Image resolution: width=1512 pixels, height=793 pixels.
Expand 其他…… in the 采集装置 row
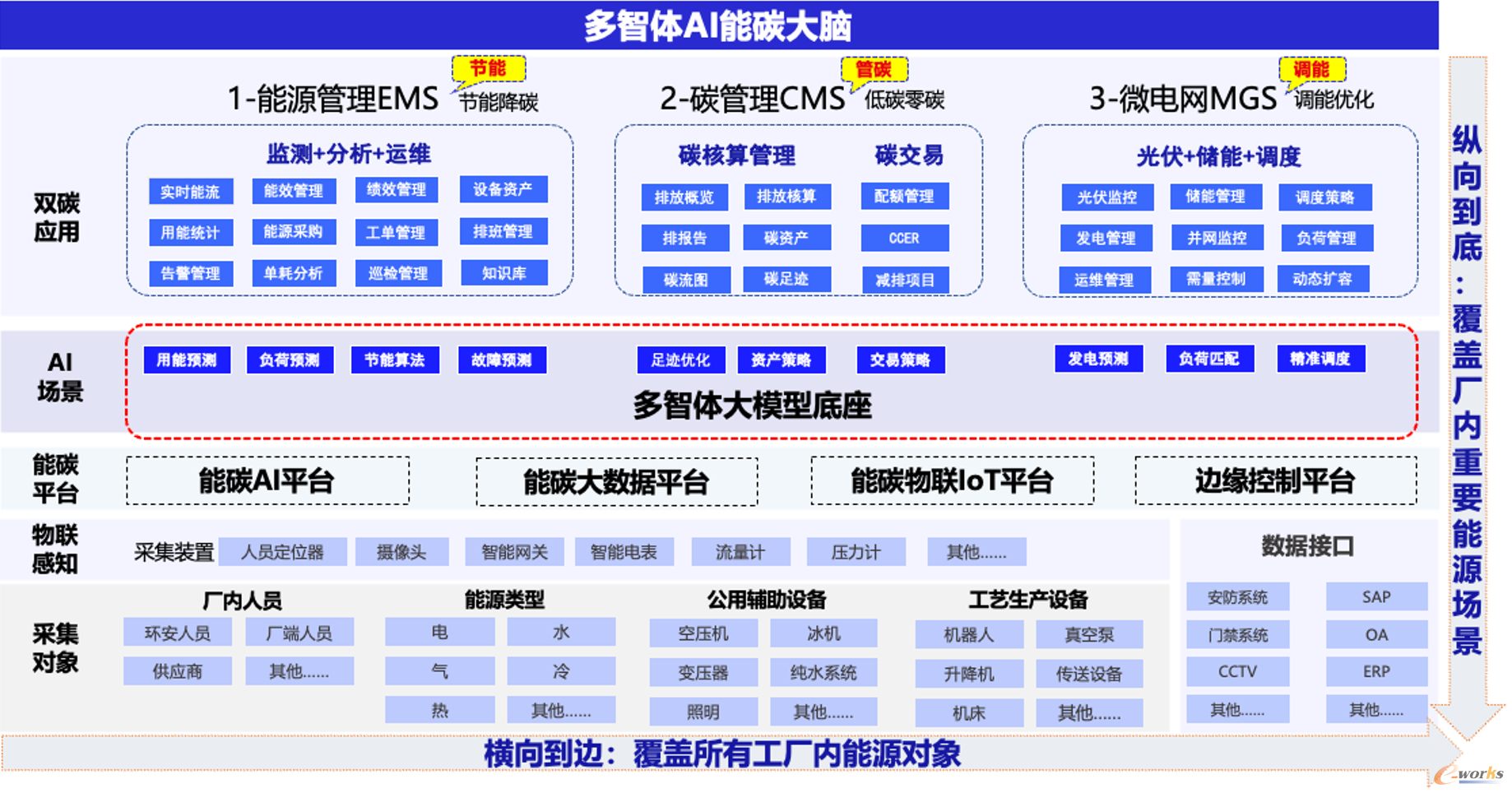pos(976,552)
